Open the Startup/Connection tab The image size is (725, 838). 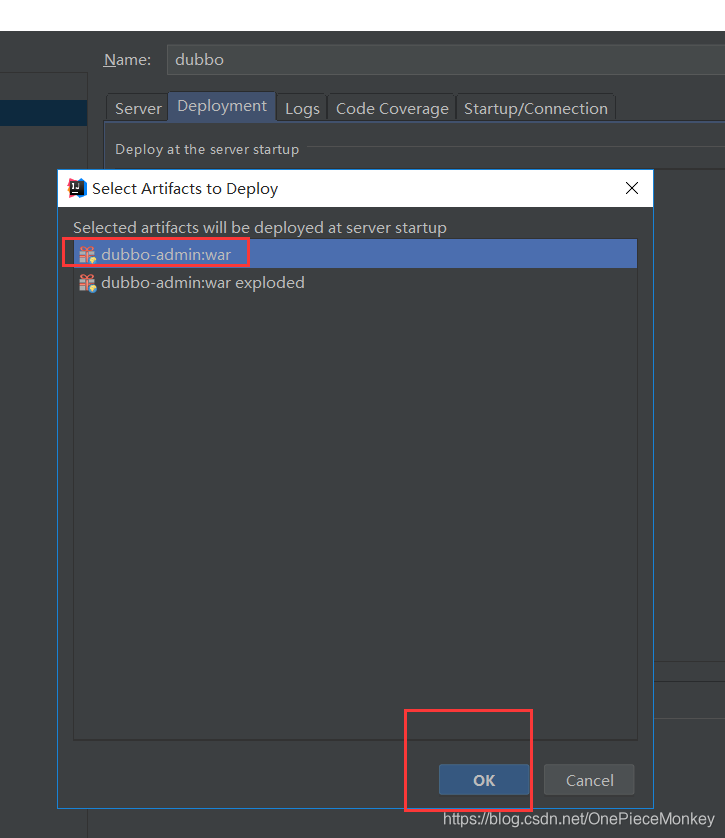[x=535, y=108]
